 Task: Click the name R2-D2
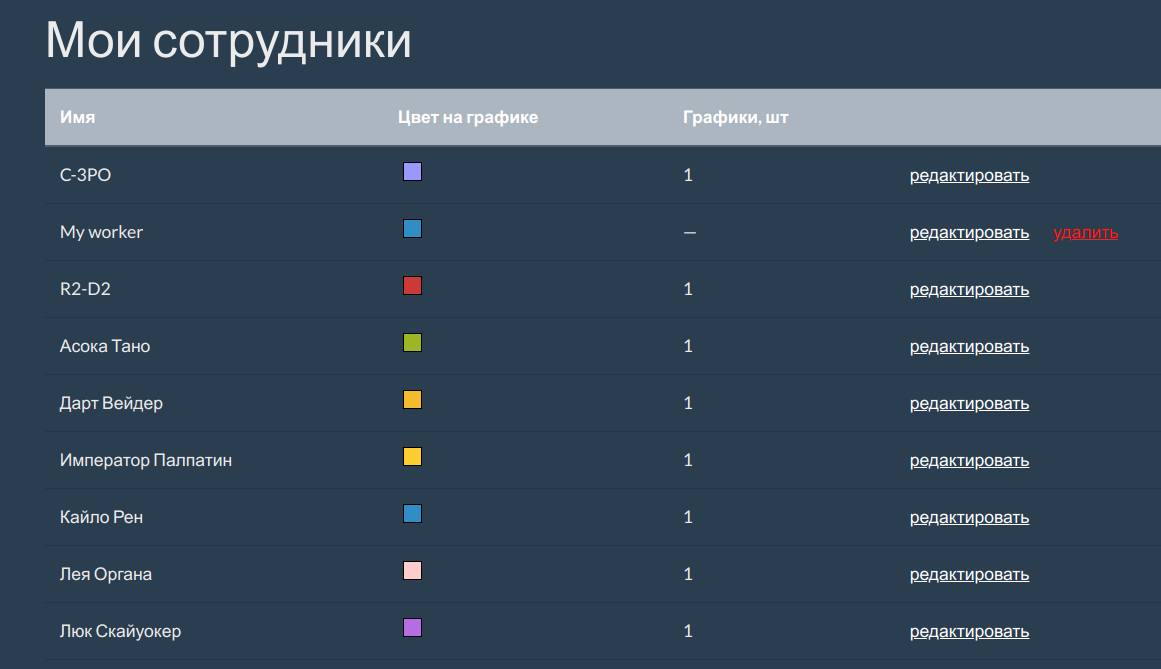coord(85,289)
